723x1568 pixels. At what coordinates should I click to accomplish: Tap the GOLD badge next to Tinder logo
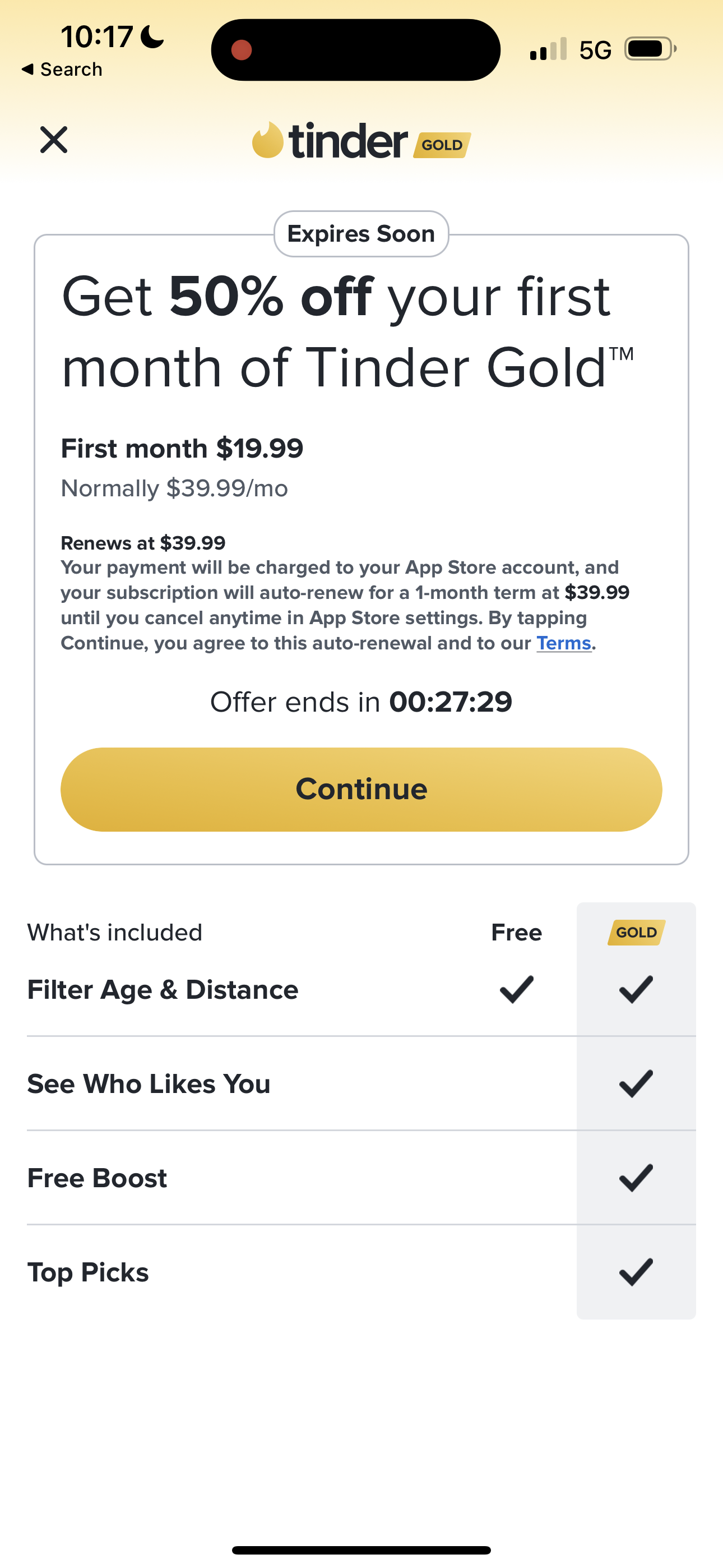point(442,145)
